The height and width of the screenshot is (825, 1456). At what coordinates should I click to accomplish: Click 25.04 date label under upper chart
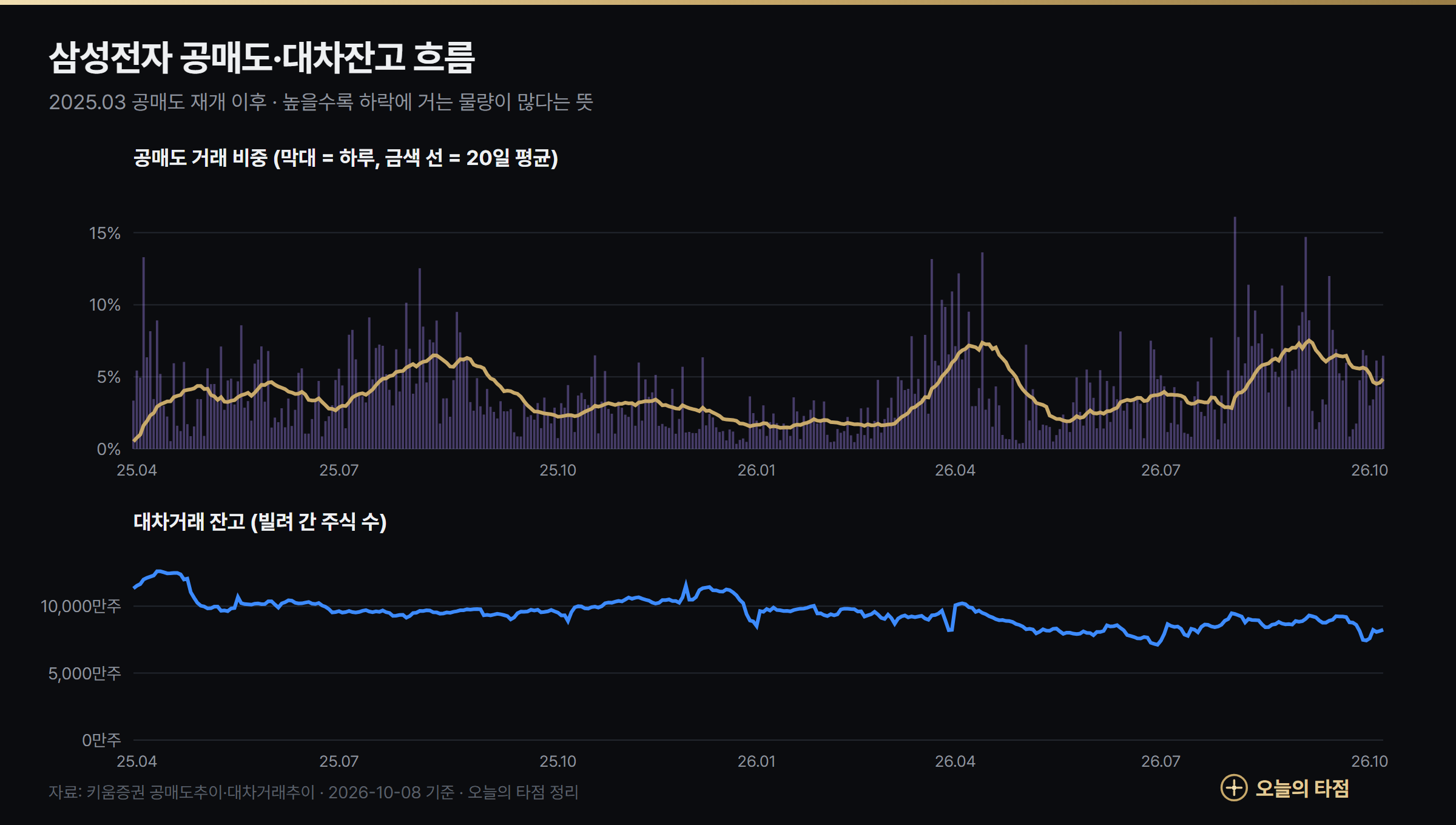click(136, 470)
